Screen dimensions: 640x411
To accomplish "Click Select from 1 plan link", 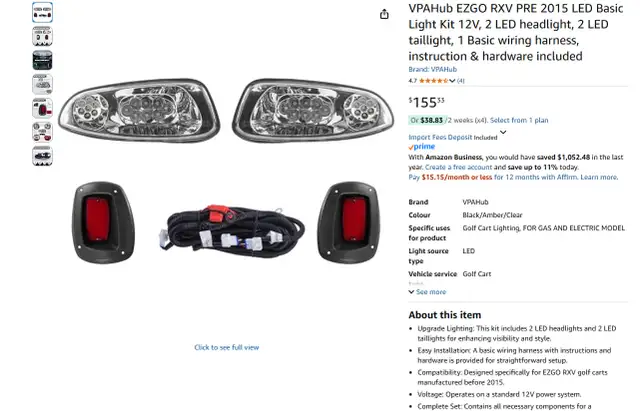I will [519, 120].
